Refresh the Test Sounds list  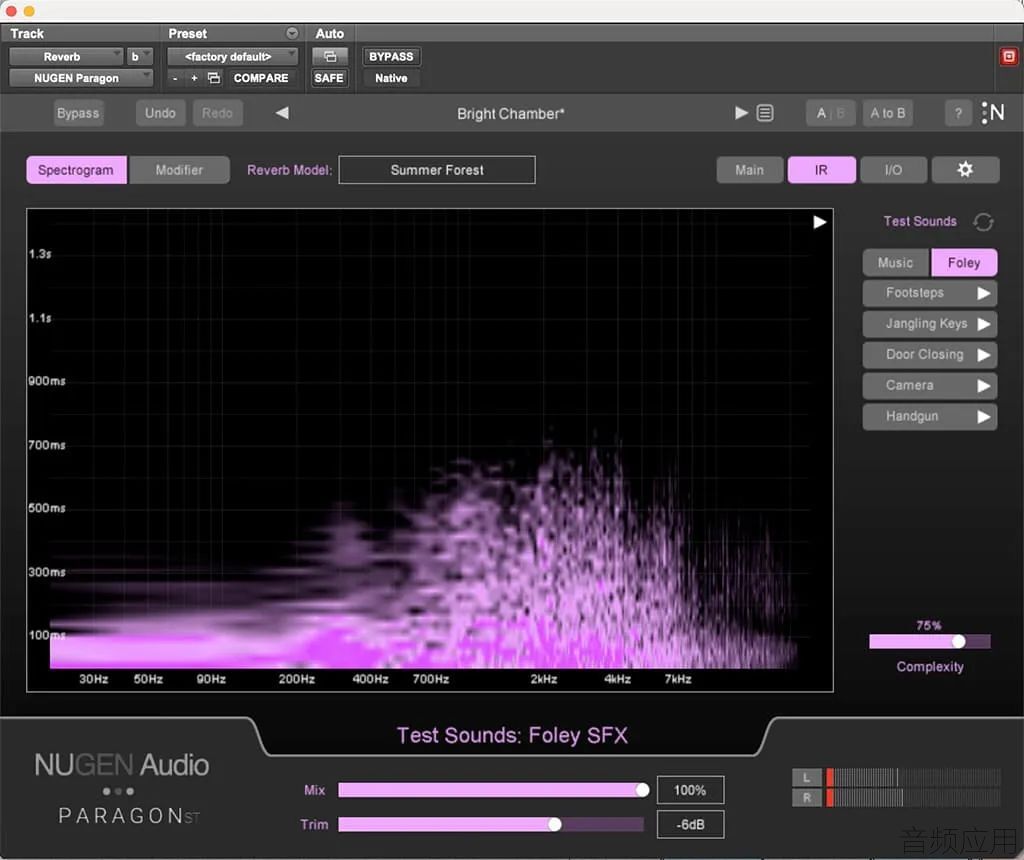[x=983, y=222]
